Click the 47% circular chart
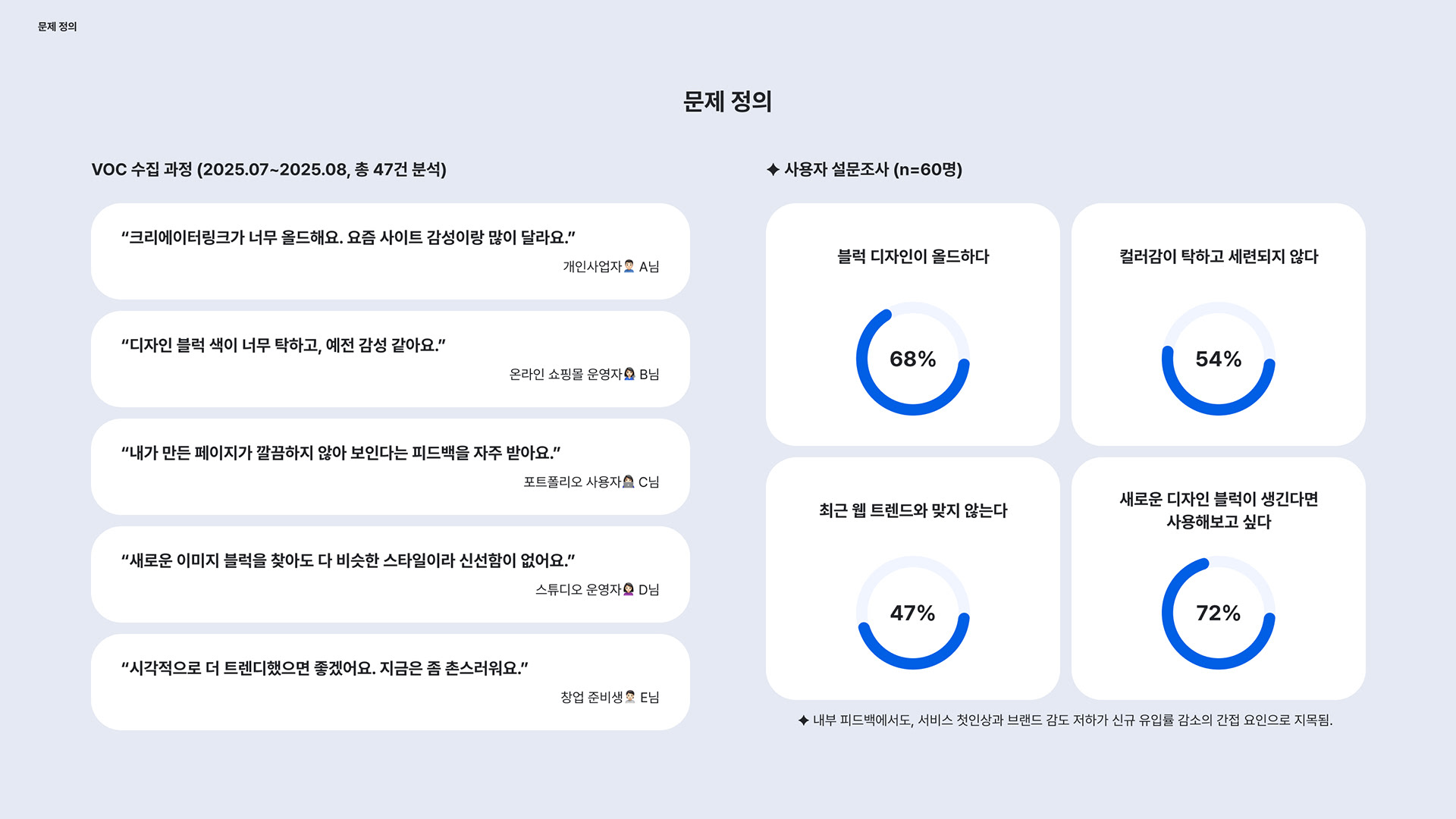The image size is (1456, 819). [913, 613]
